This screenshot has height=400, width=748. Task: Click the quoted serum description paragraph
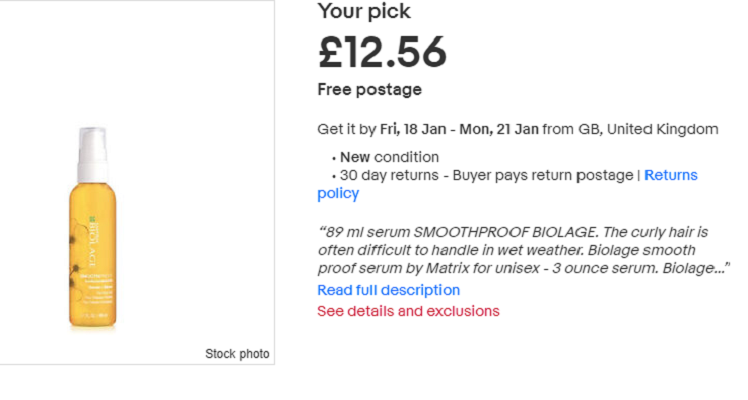(x=524, y=250)
